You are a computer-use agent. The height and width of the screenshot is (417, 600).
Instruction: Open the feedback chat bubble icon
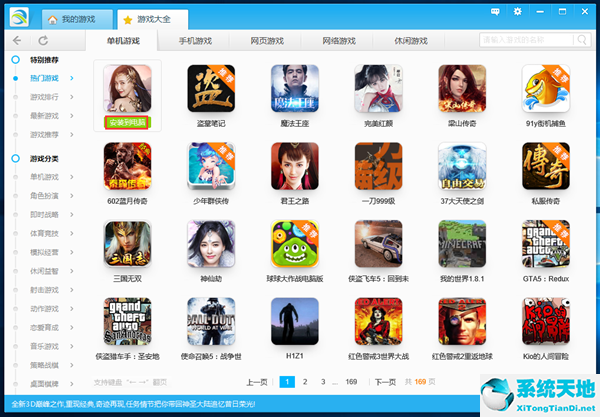click(x=495, y=12)
